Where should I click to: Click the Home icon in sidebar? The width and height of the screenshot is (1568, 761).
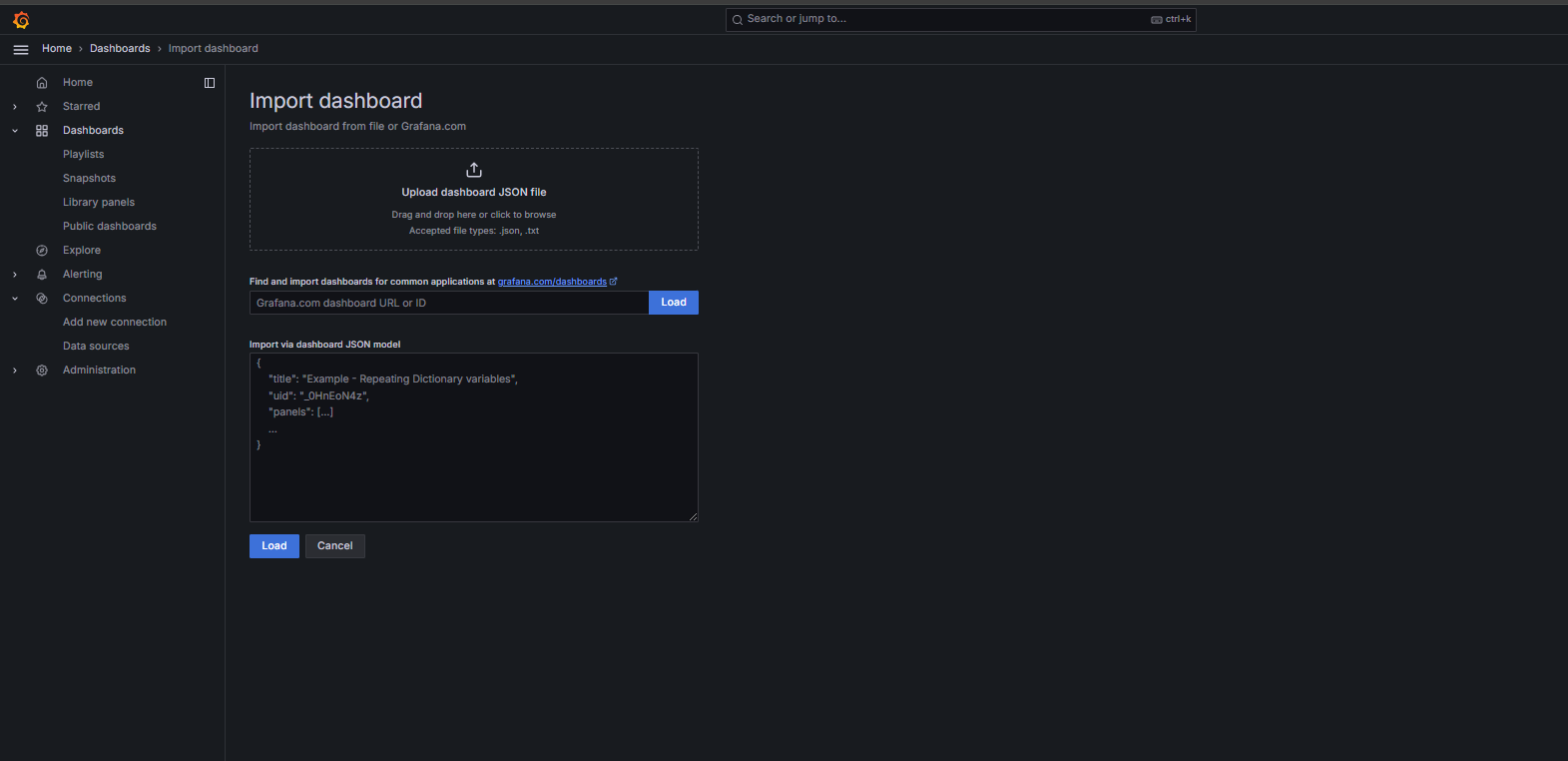click(x=42, y=83)
